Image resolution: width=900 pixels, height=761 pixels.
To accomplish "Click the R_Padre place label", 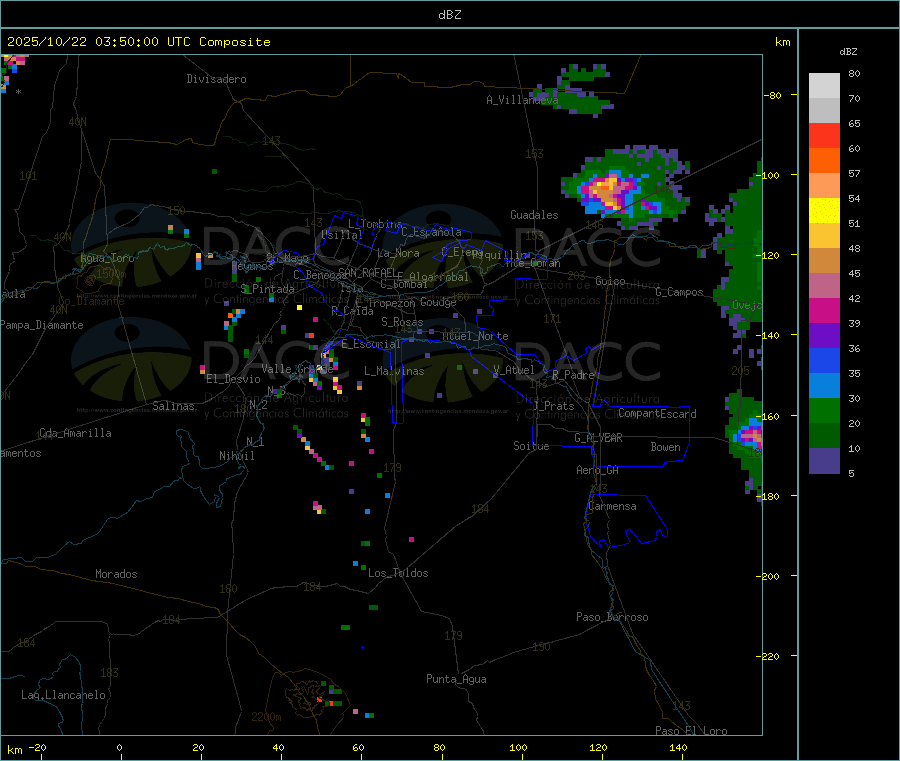I will pos(573,375).
